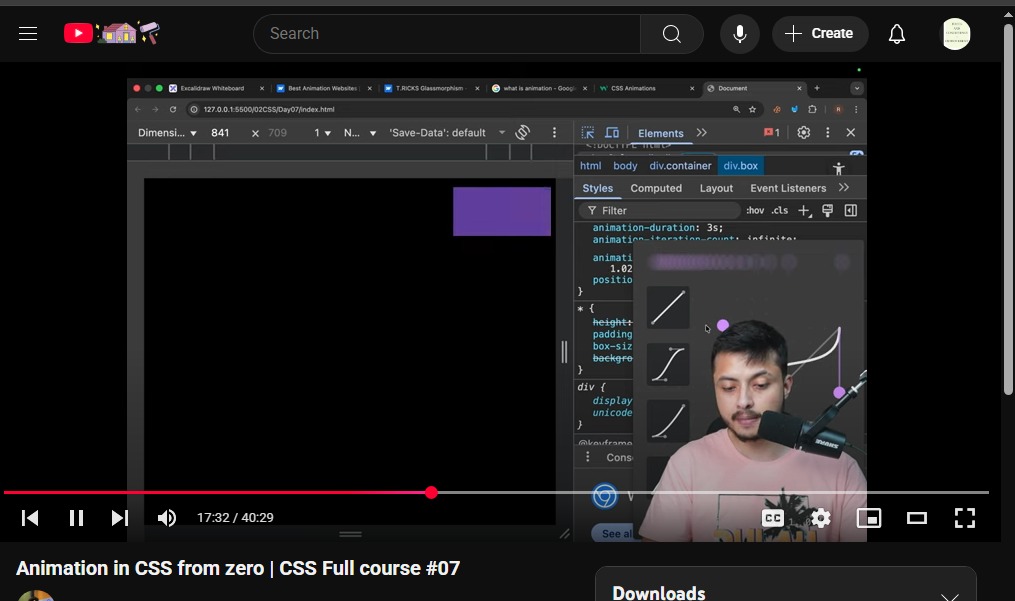
Task: Open the player settings gear
Action: pyautogui.click(x=821, y=518)
